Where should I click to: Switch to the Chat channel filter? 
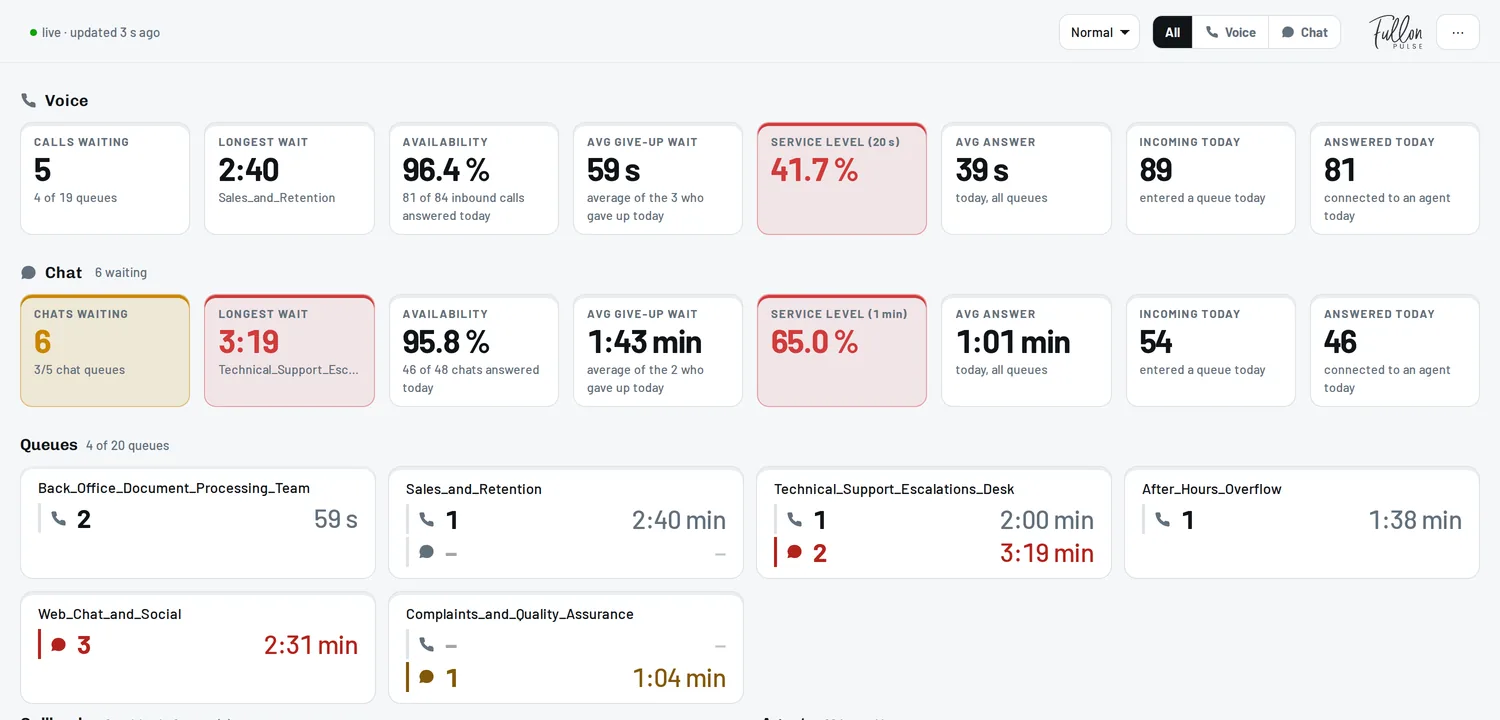(1305, 32)
